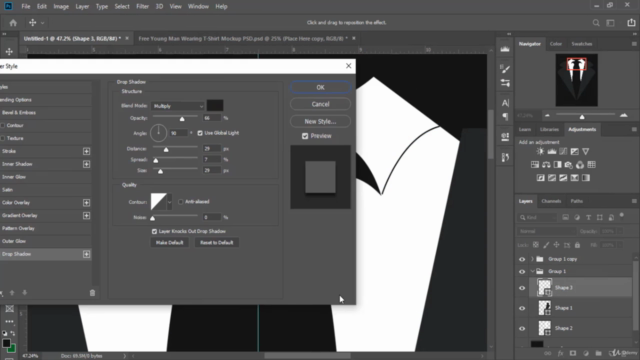Add a Channel Mixer adjustment

(580, 165)
